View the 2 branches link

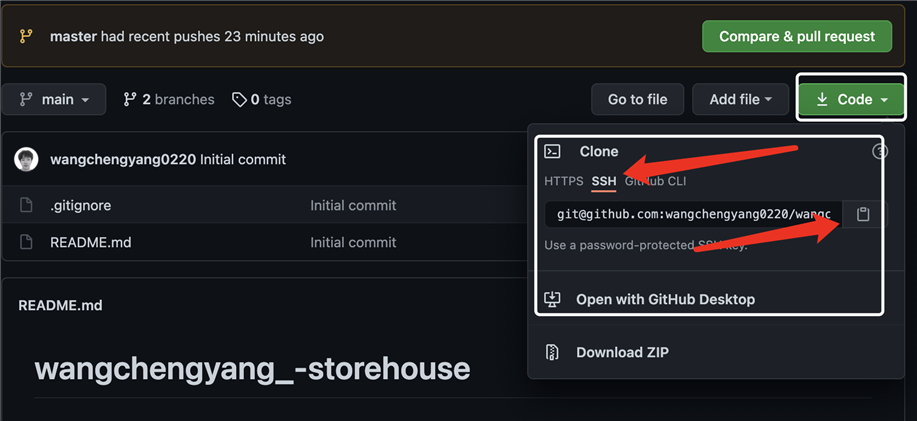click(x=168, y=99)
